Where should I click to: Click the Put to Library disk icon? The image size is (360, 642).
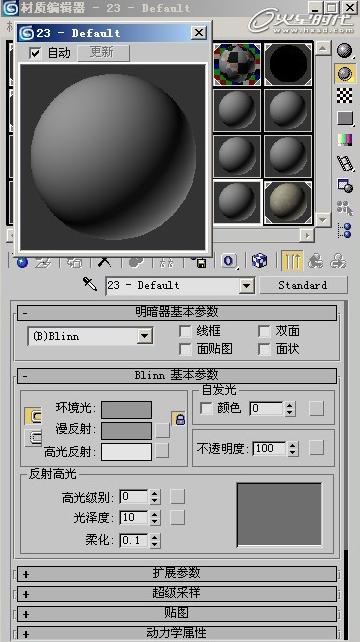pos(201,262)
